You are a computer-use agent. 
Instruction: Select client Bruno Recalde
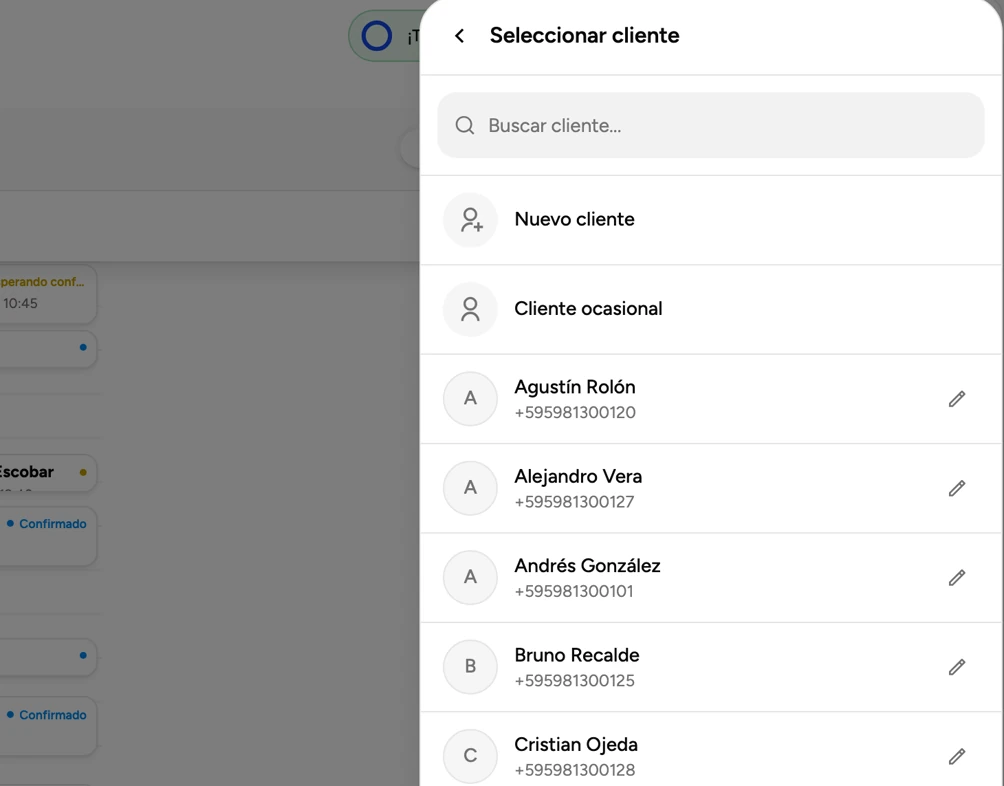pyautogui.click(x=711, y=668)
